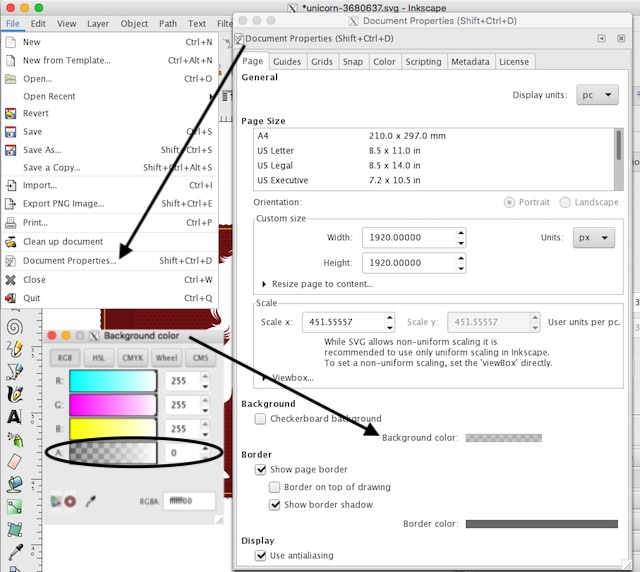This screenshot has height=572, width=640.
Task: Uncheck Show border shadow
Action: pyautogui.click(x=274, y=505)
